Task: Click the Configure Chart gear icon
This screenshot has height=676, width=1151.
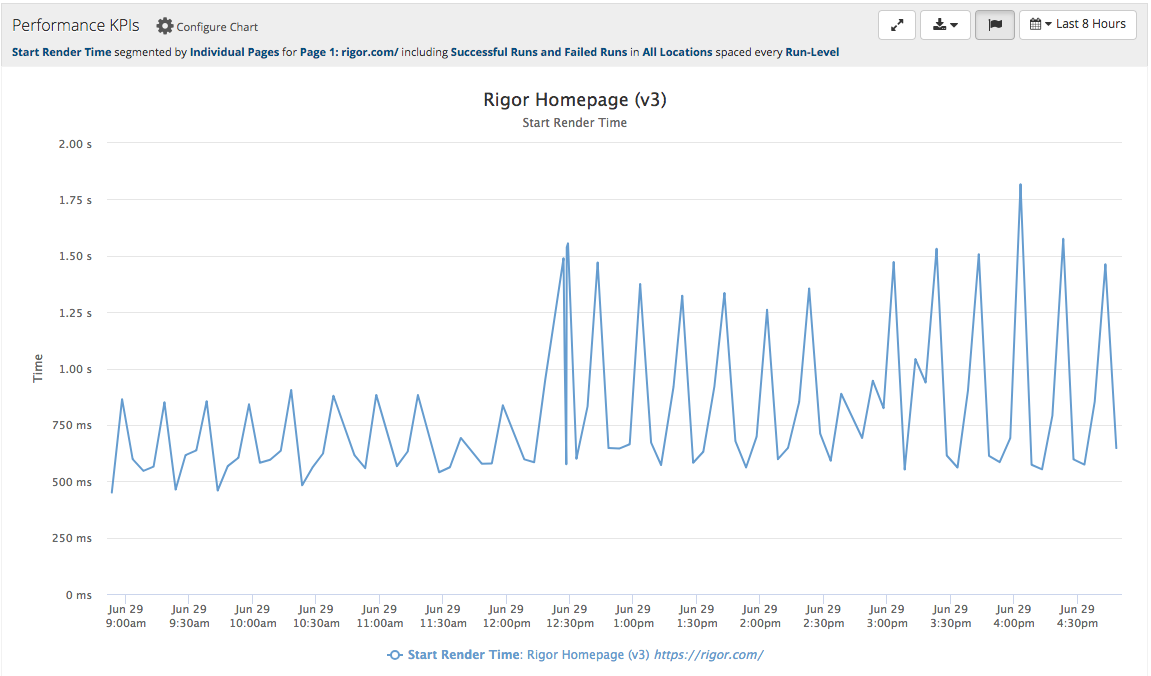Action: pos(164,26)
